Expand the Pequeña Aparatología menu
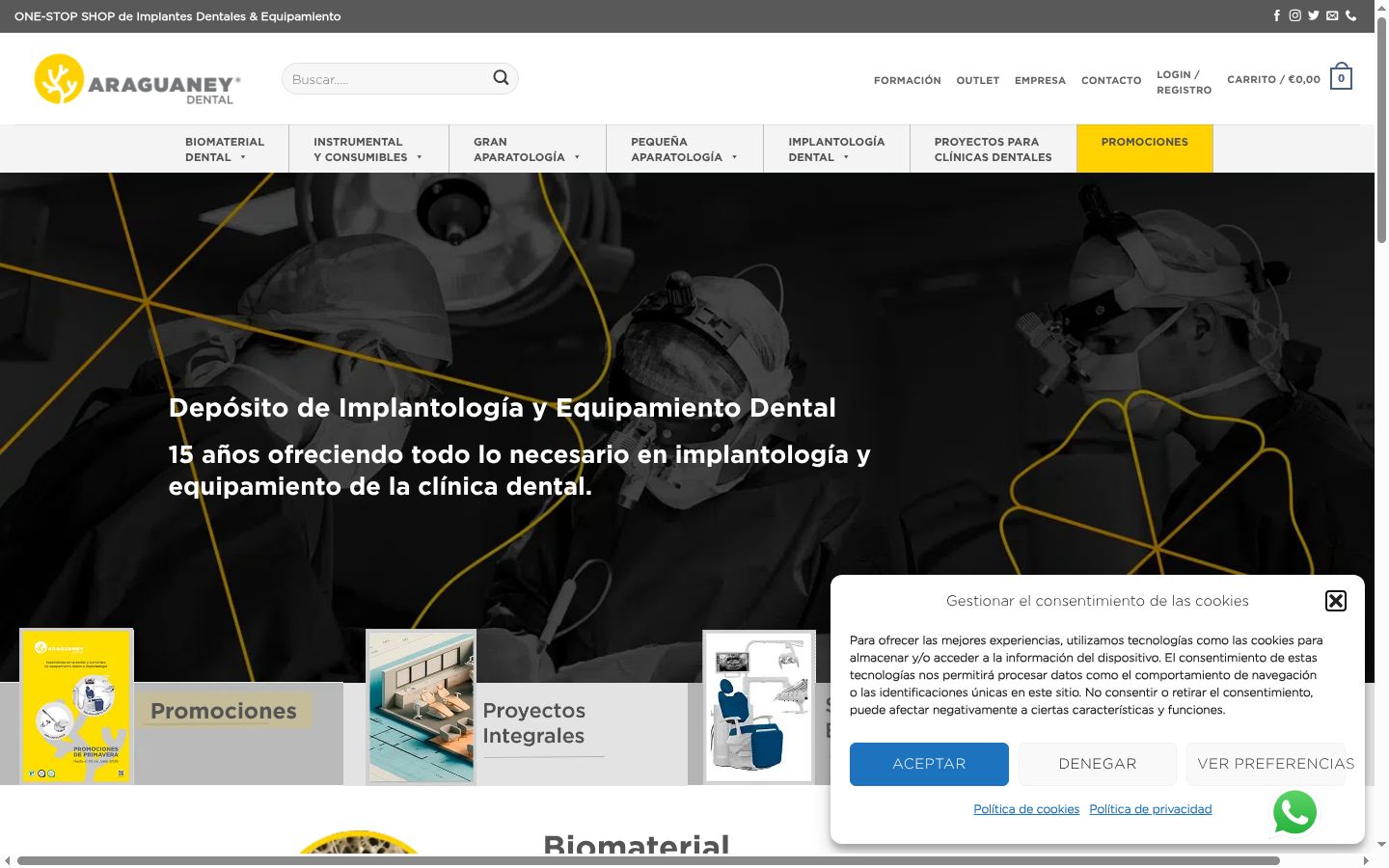Screen dimensions: 1389x868 (684, 149)
